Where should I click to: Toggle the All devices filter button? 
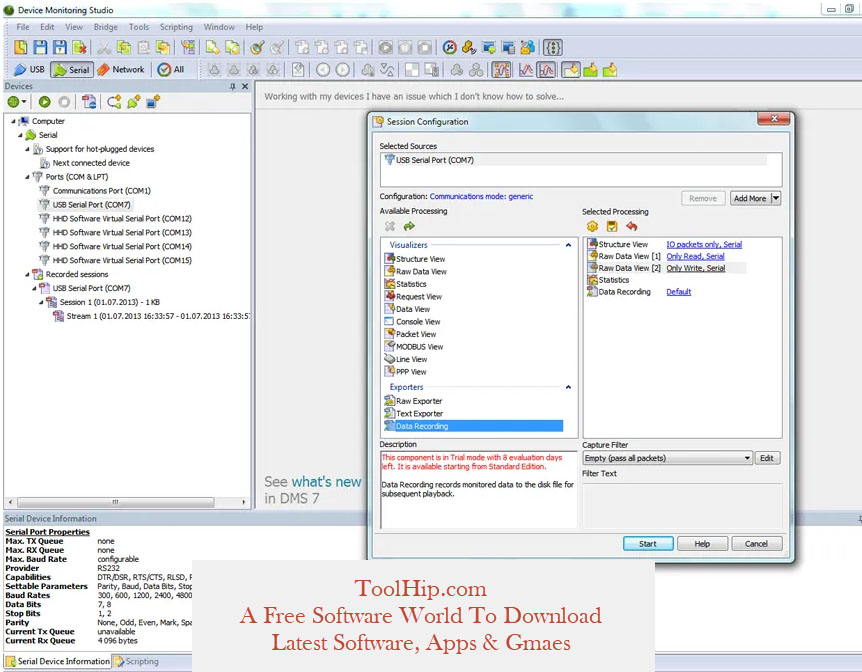coord(171,70)
